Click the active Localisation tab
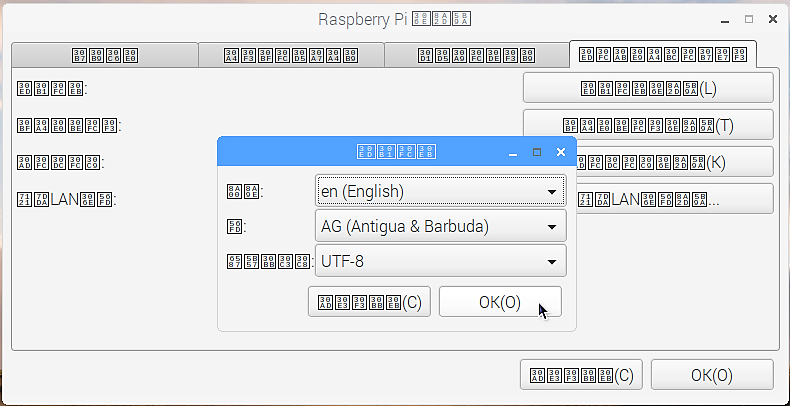Screen dimensions: 790x406 (x=663, y=54)
